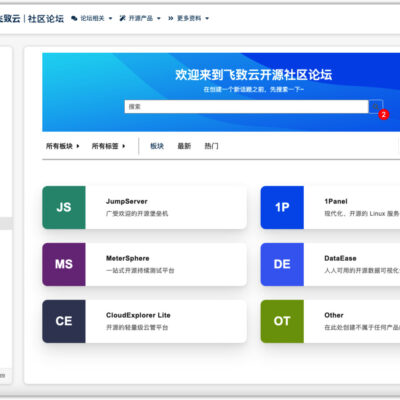The height and width of the screenshot is (400, 400).
Task: Switch to the 板块 tab
Action: coord(157,146)
